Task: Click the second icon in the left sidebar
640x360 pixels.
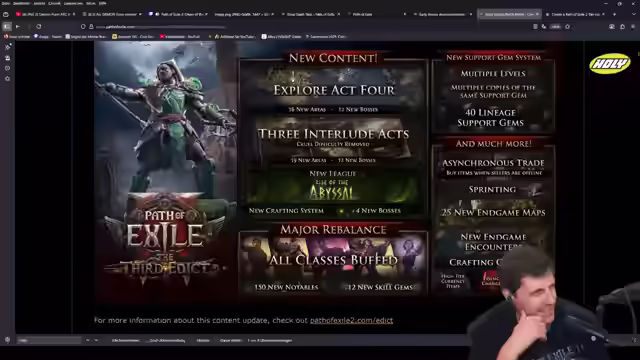Action: coord(7,58)
